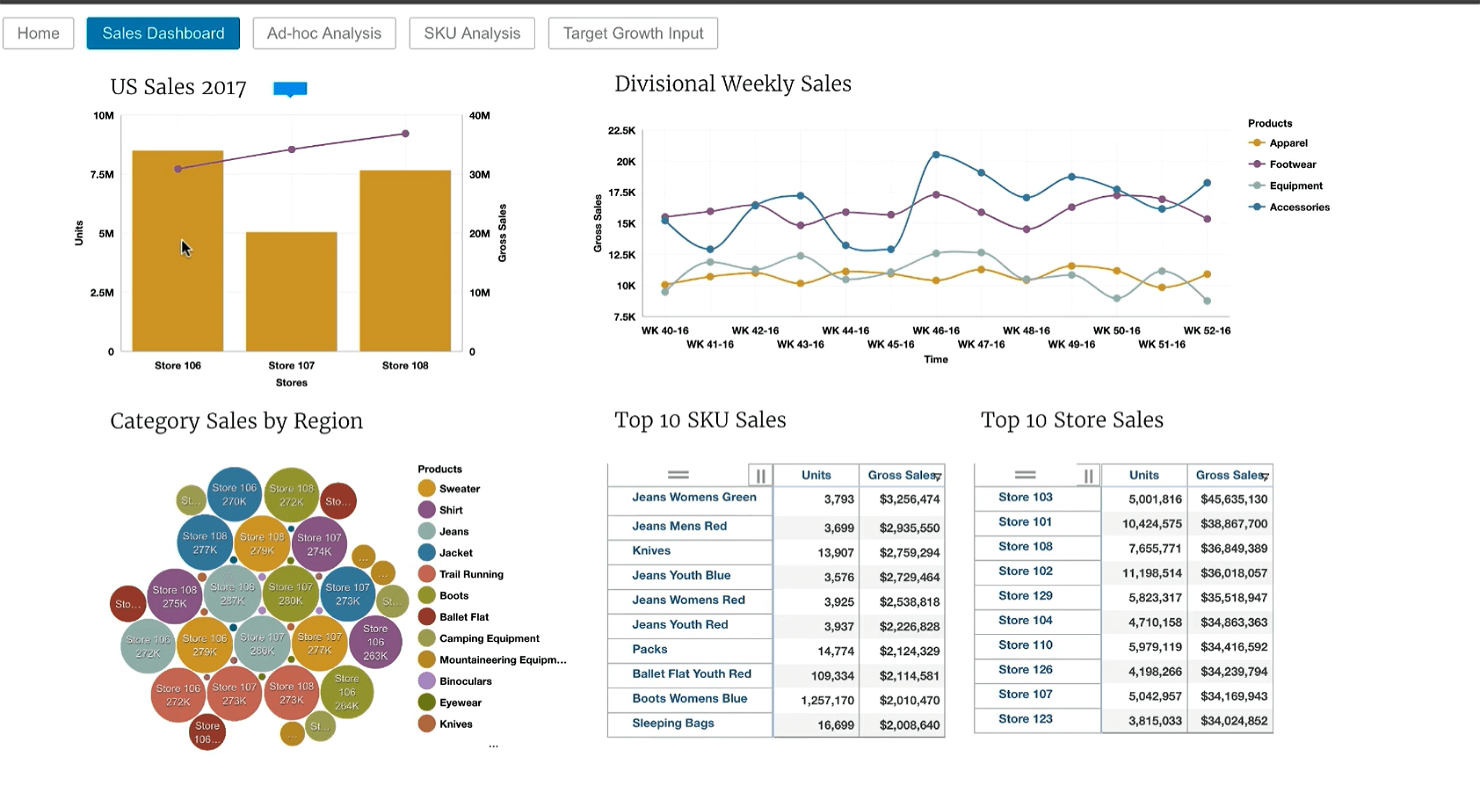Click the Trail Running legend circle
Image resolution: width=1480 pixels, height=808 pixels.
click(427, 574)
